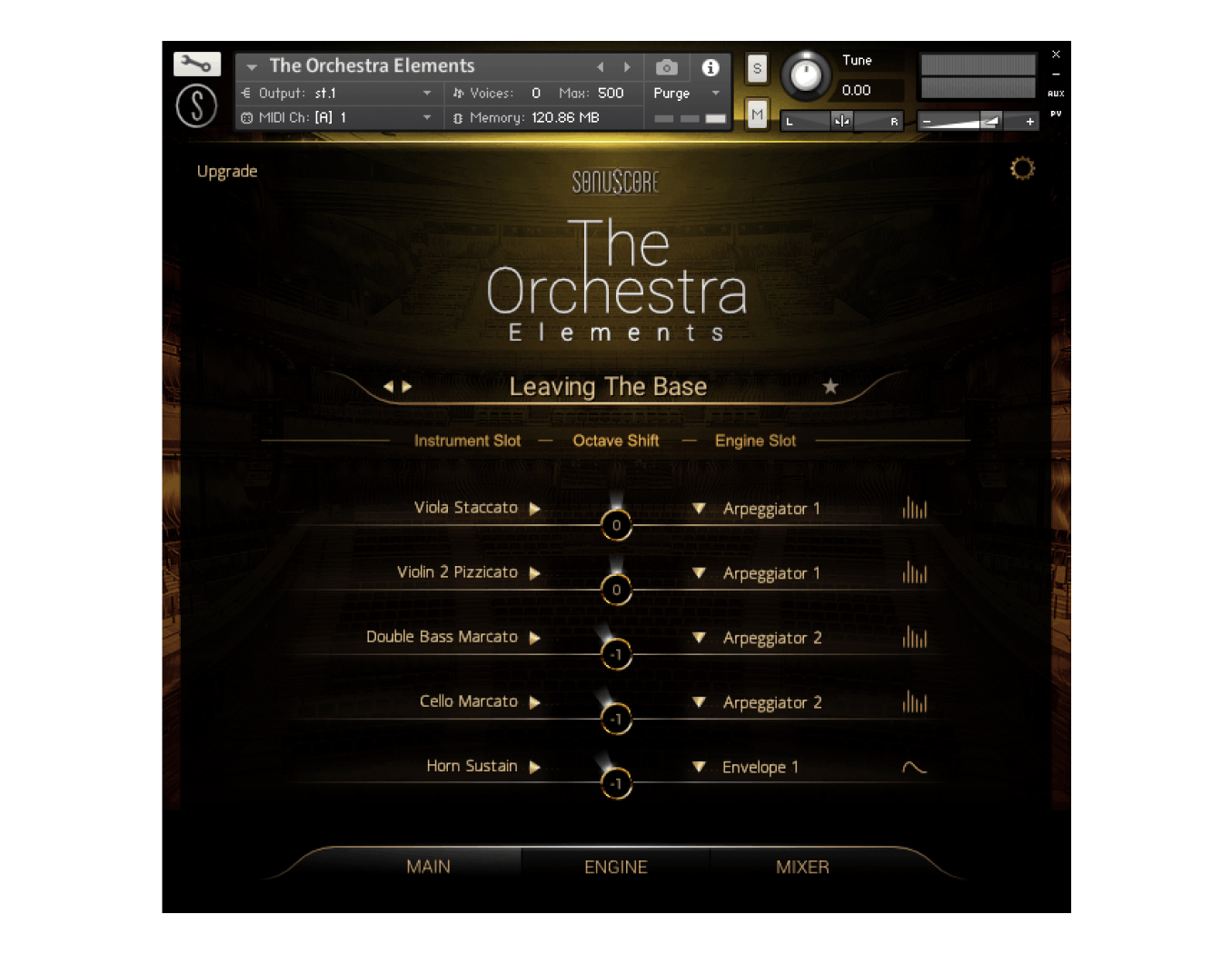Switch to the ENGINE tab
This screenshot has height=954, width=1232.
coord(616,867)
